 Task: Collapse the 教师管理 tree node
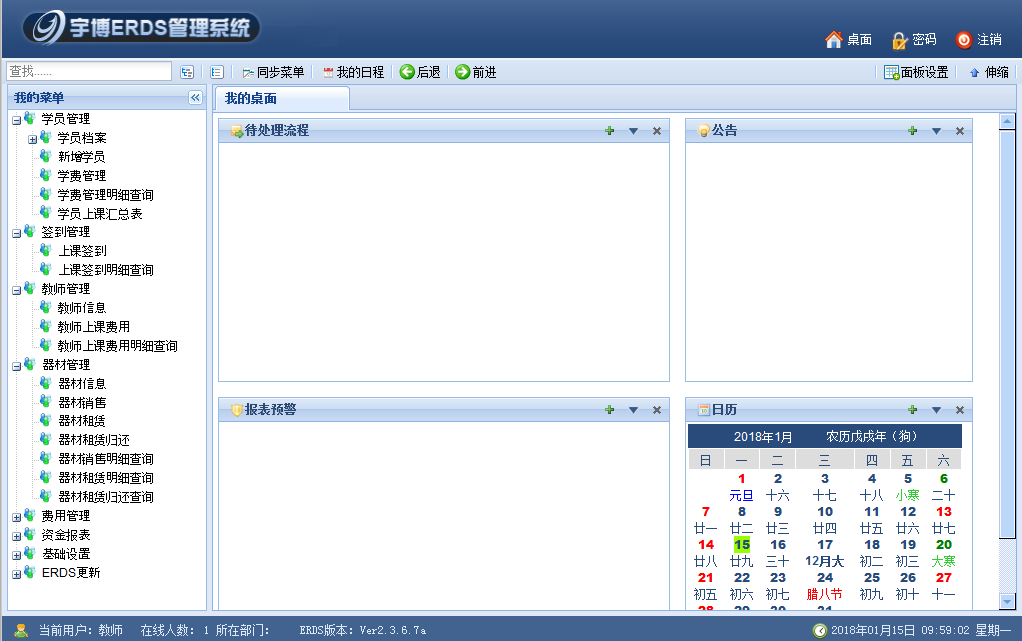[16, 290]
